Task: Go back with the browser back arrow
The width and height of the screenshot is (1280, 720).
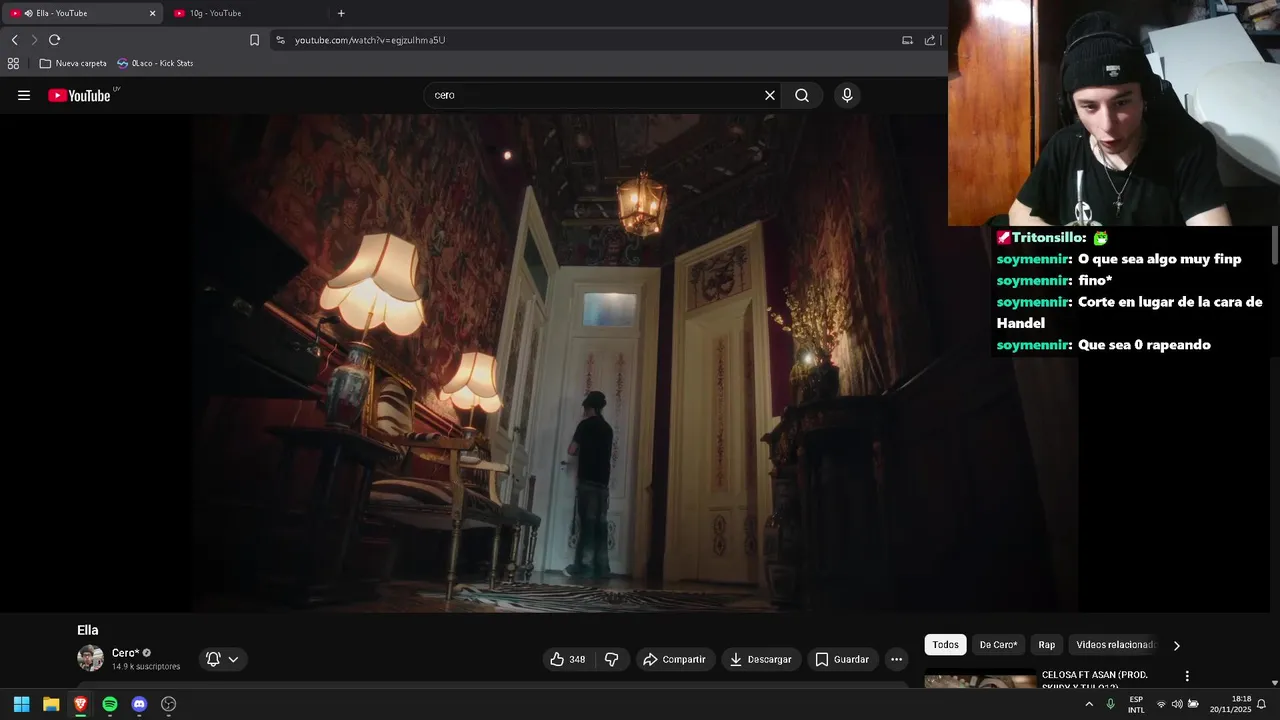Action: (x=14, y=40)
